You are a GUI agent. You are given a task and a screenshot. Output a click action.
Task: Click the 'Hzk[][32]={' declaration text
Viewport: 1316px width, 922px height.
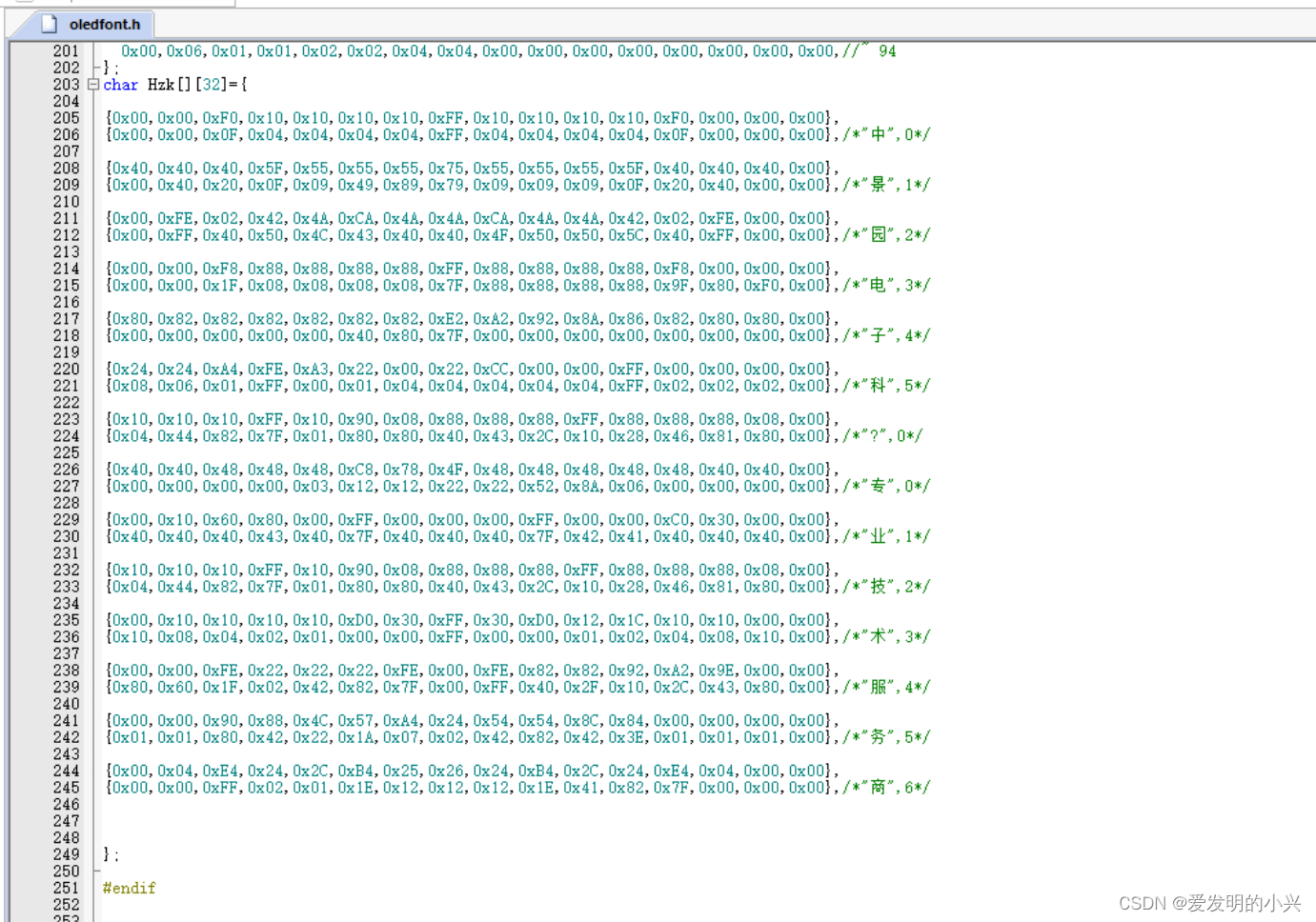click(197, 85)
